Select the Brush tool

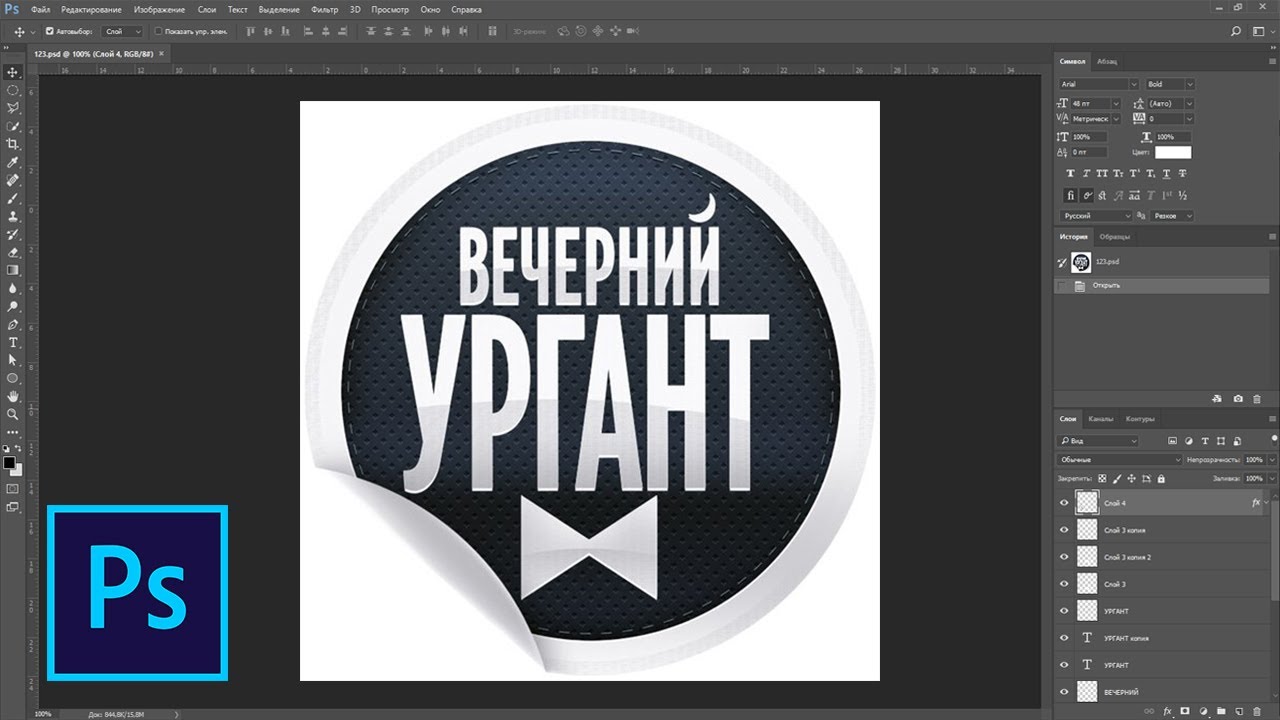[13, 199]
